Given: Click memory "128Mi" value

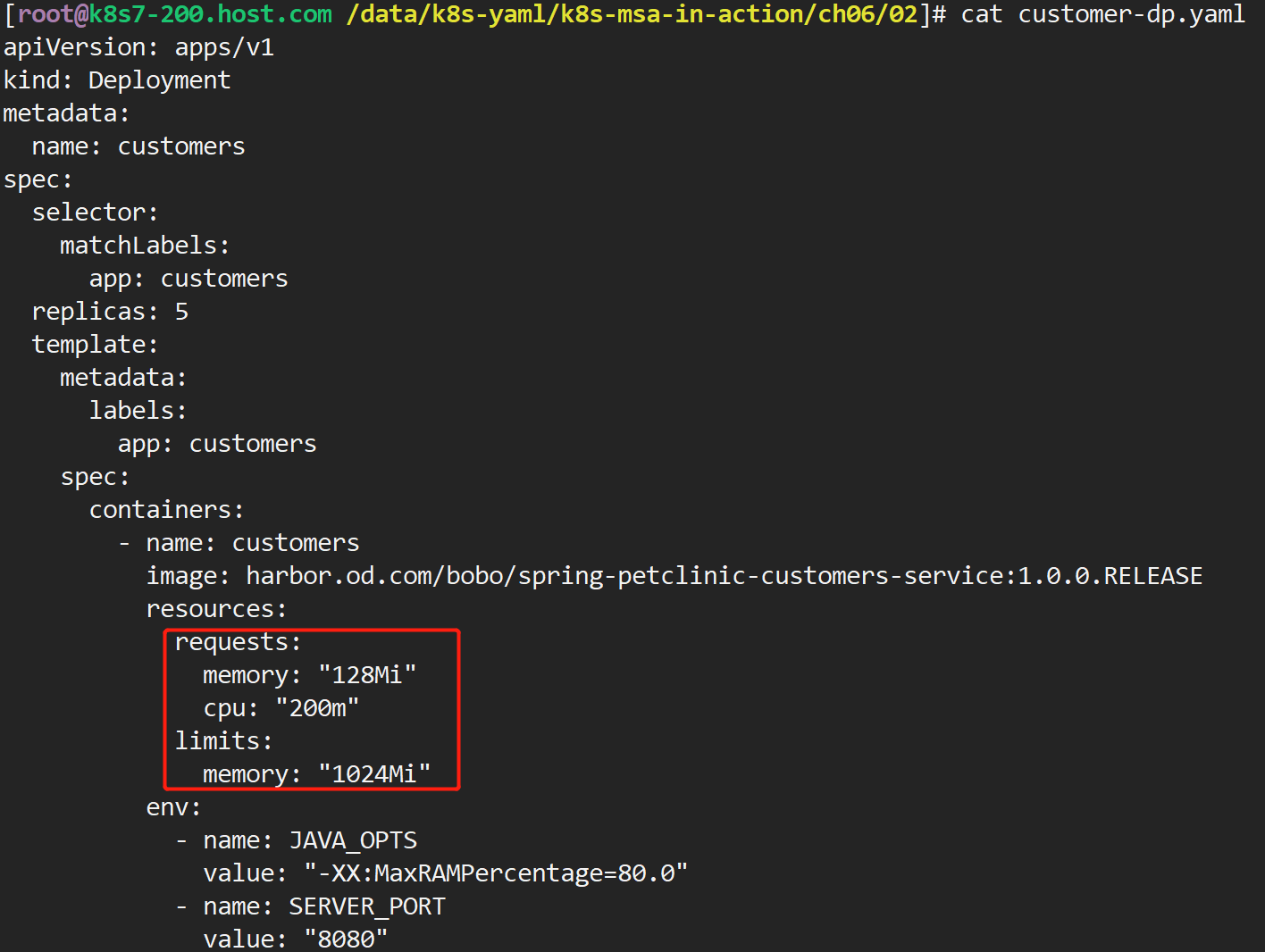Looking at the screenshot, I should [367, 675].
